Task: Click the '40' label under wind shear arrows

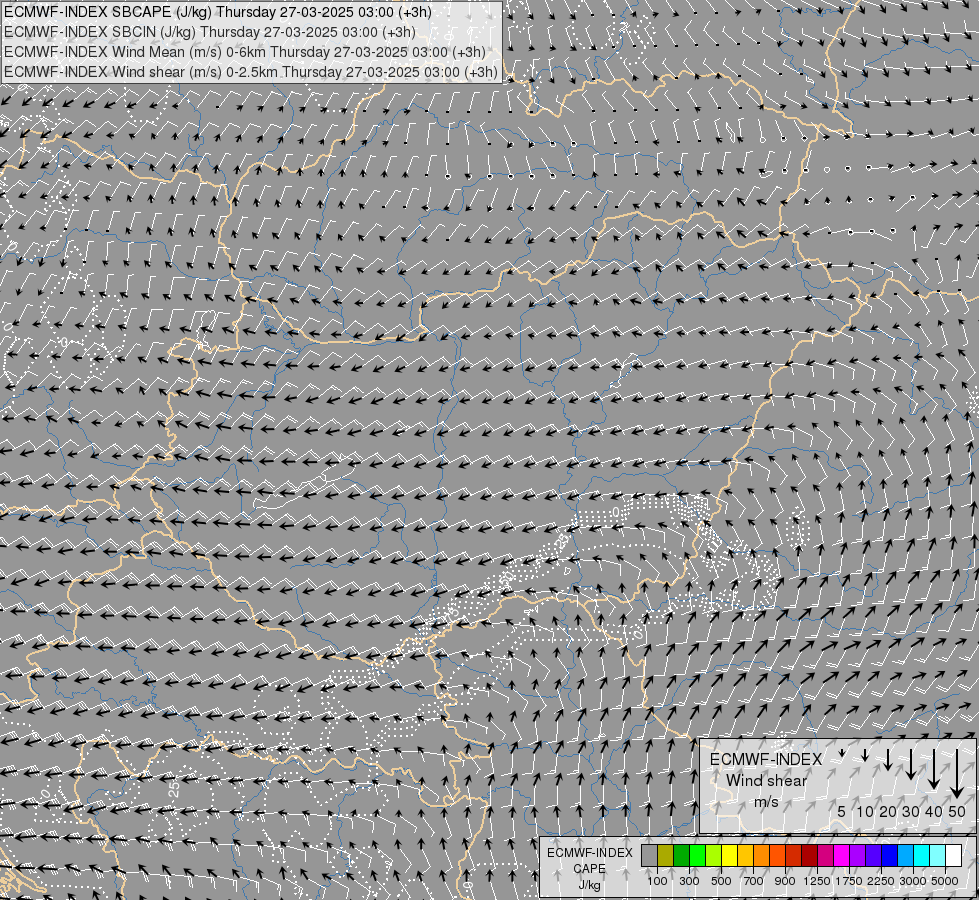Action: click(933, 811)
